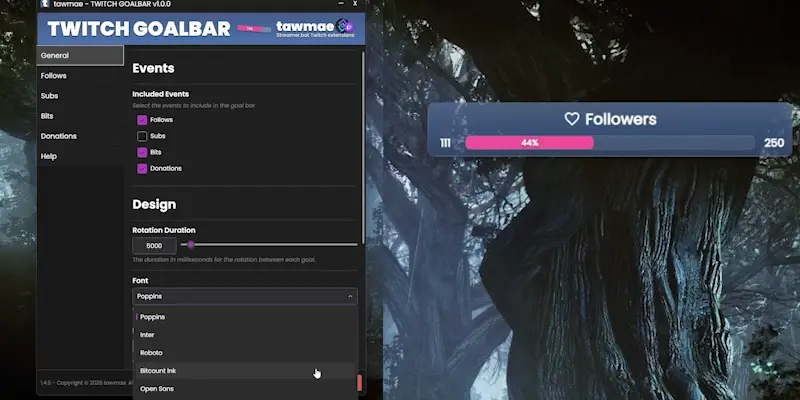Click the settings panel vertical scrollbar

pyautogui.click(x=363, y=147)
